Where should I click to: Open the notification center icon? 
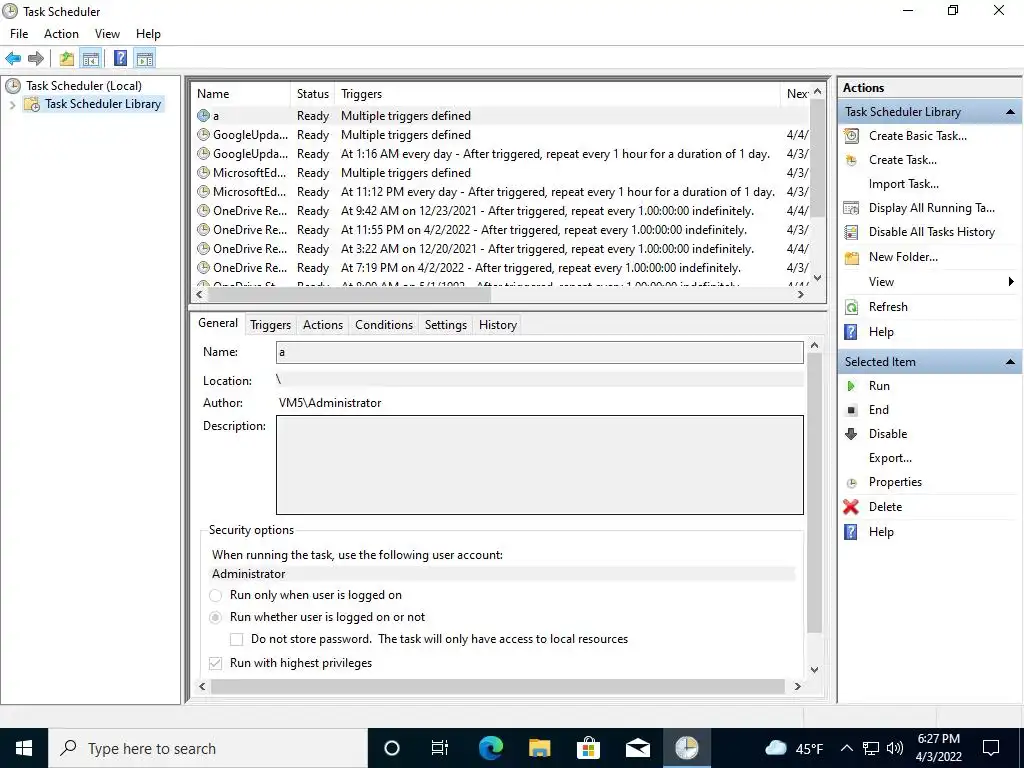coord(991,748)
